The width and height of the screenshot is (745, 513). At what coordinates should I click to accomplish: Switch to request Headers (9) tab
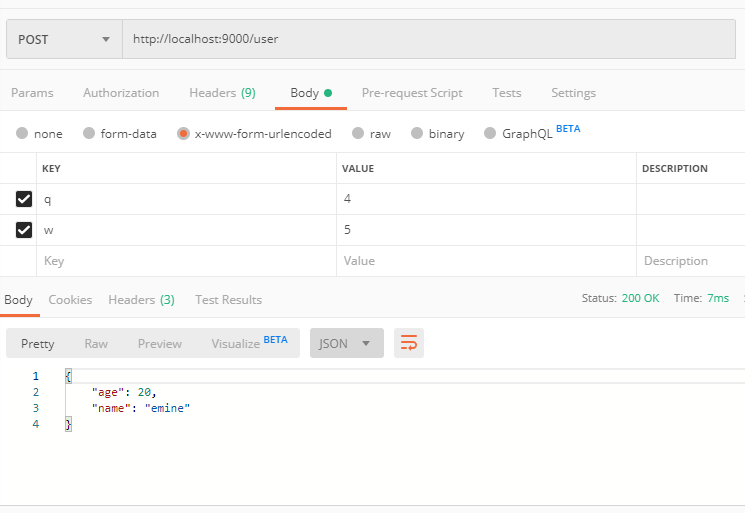coord(222,93)
